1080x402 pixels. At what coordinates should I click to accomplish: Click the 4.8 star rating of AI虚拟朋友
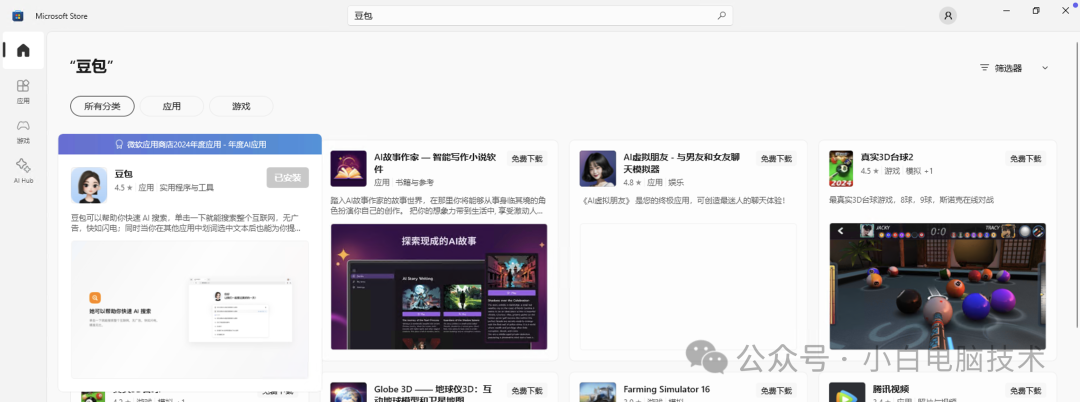click(632, 182)
